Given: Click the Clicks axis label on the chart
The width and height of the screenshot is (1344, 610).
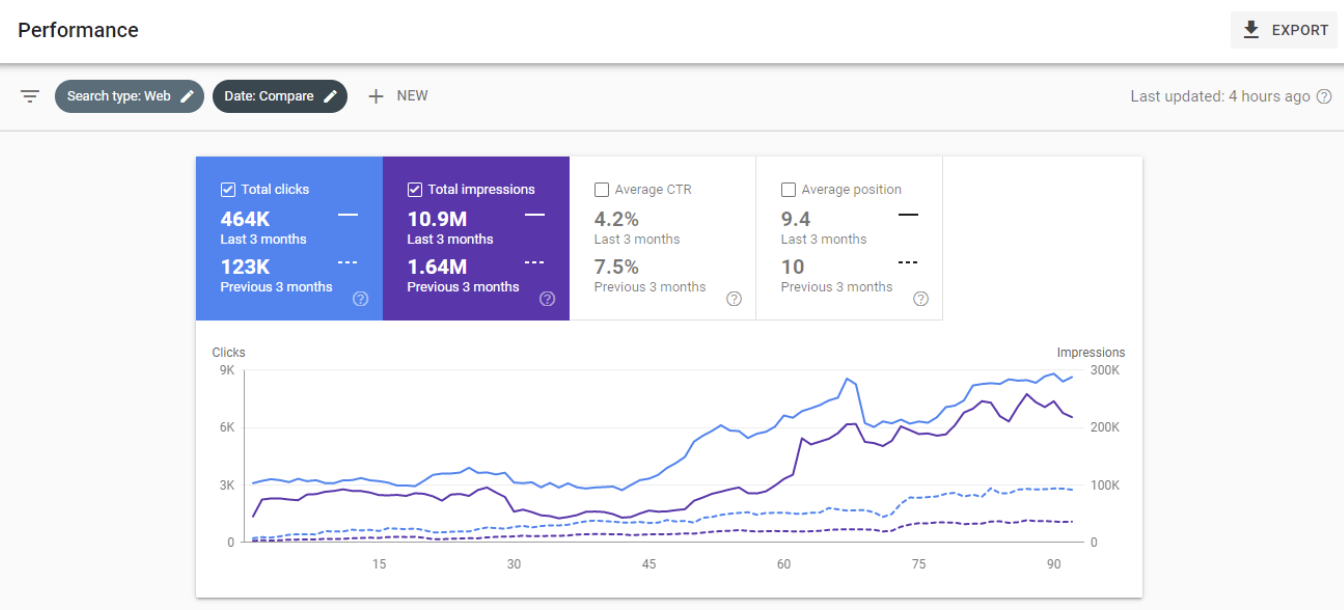Looking at the screenshot, I should 228,352.
